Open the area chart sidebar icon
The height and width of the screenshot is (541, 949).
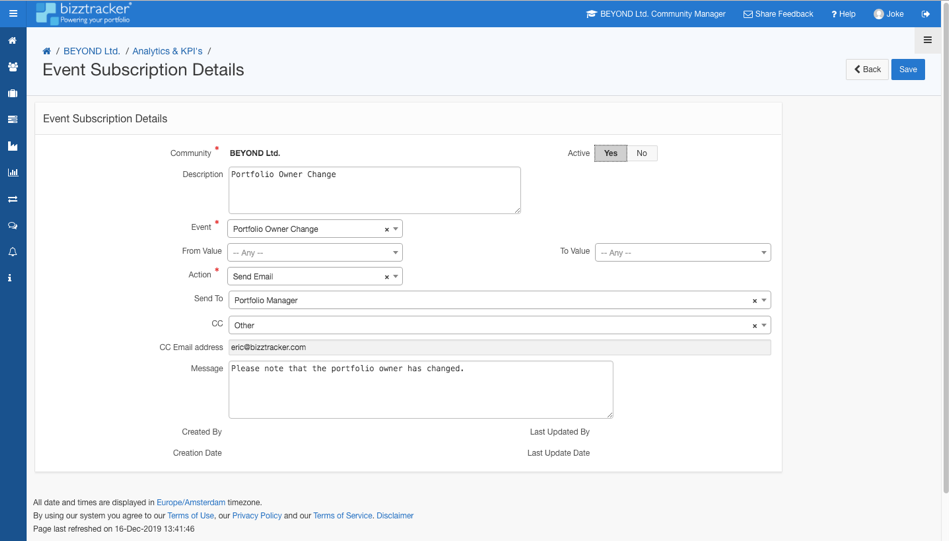pos(12,146)
